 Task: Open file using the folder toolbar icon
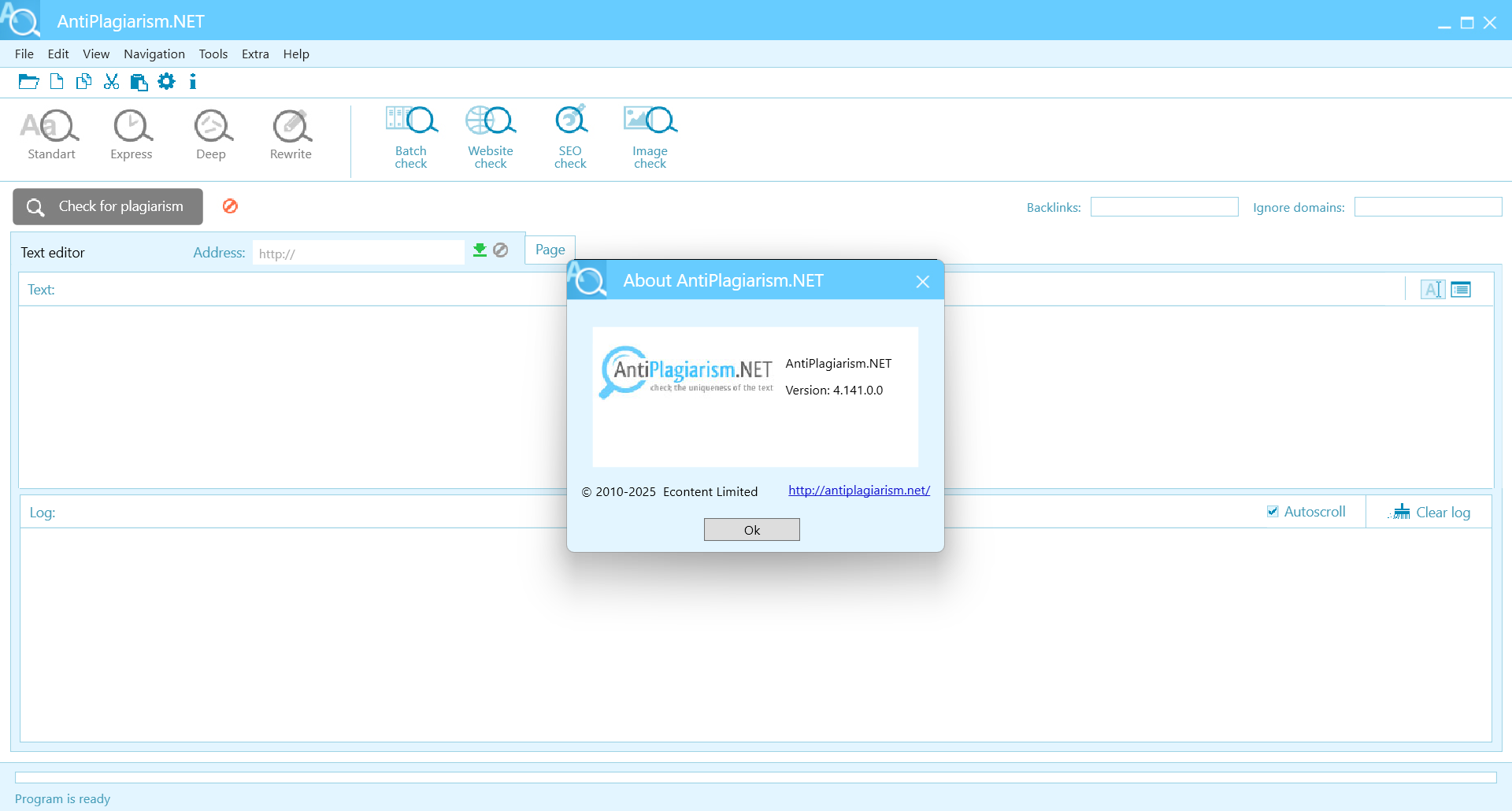[29, 82]
